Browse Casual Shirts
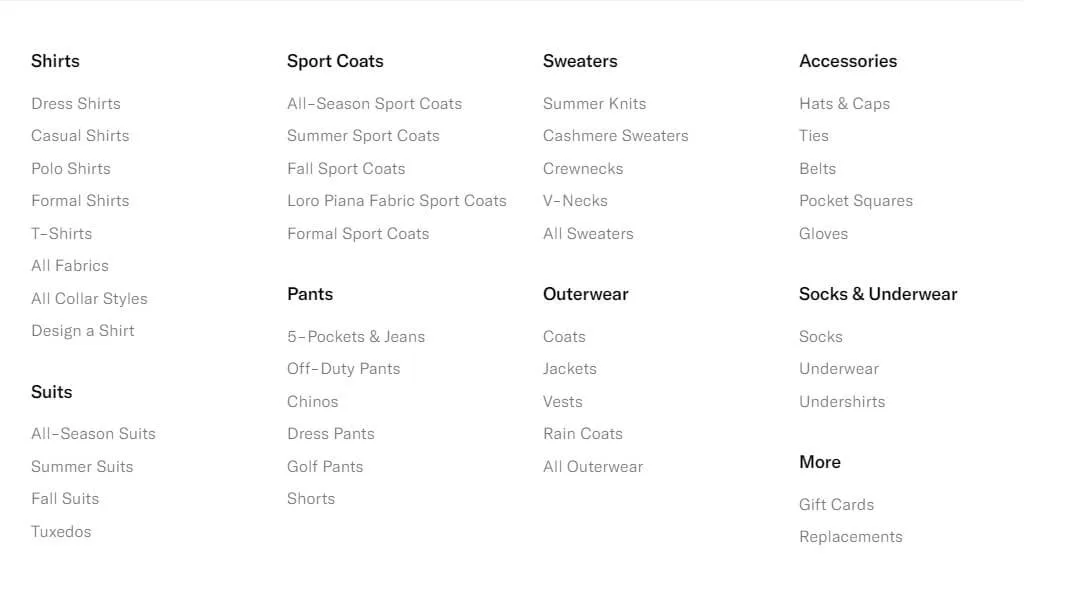 coord(80,135)
